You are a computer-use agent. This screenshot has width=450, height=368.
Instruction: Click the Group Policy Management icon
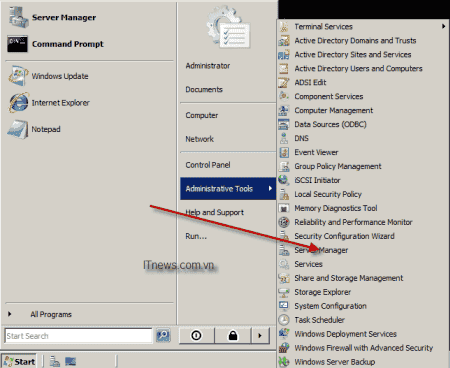[284, 166]
